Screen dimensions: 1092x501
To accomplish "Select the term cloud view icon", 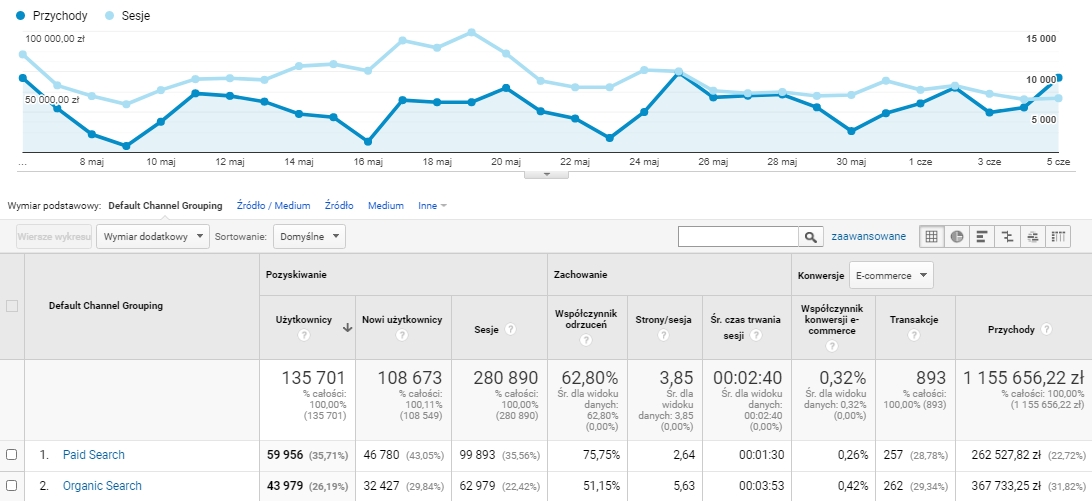I will click(x=1033, y=237).
